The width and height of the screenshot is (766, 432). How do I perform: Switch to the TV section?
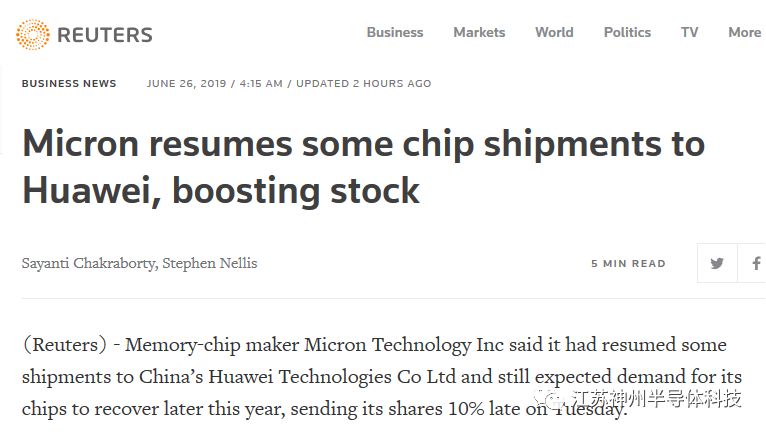(690, 32)
